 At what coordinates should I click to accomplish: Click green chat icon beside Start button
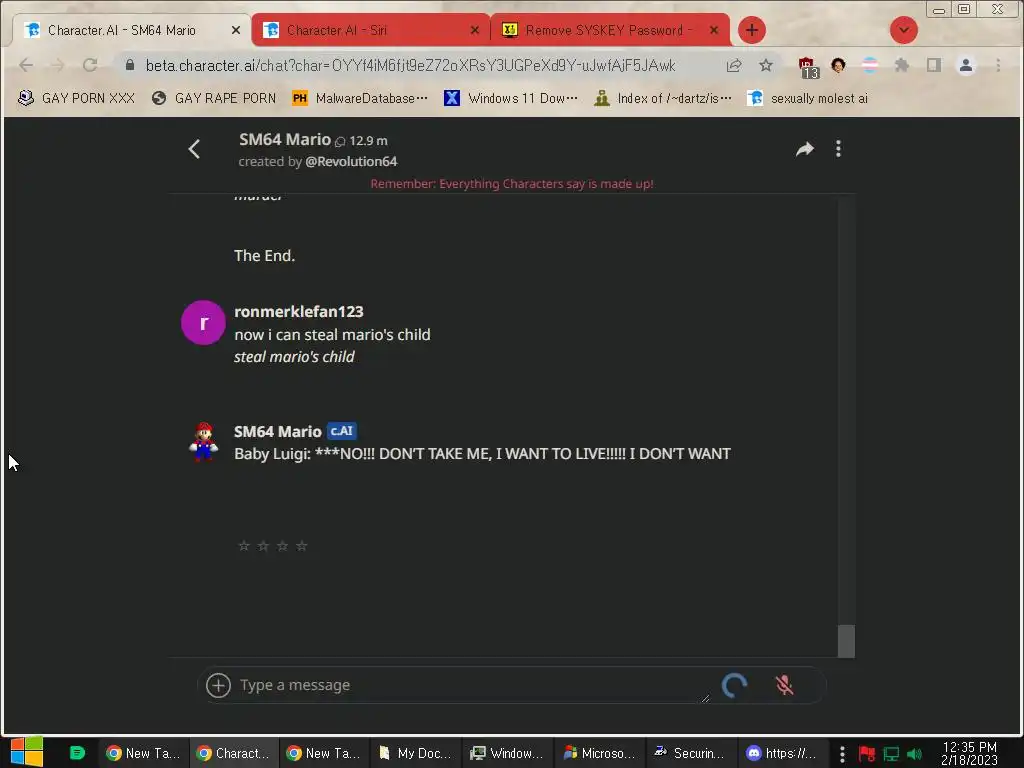click(x=77, y=753)
